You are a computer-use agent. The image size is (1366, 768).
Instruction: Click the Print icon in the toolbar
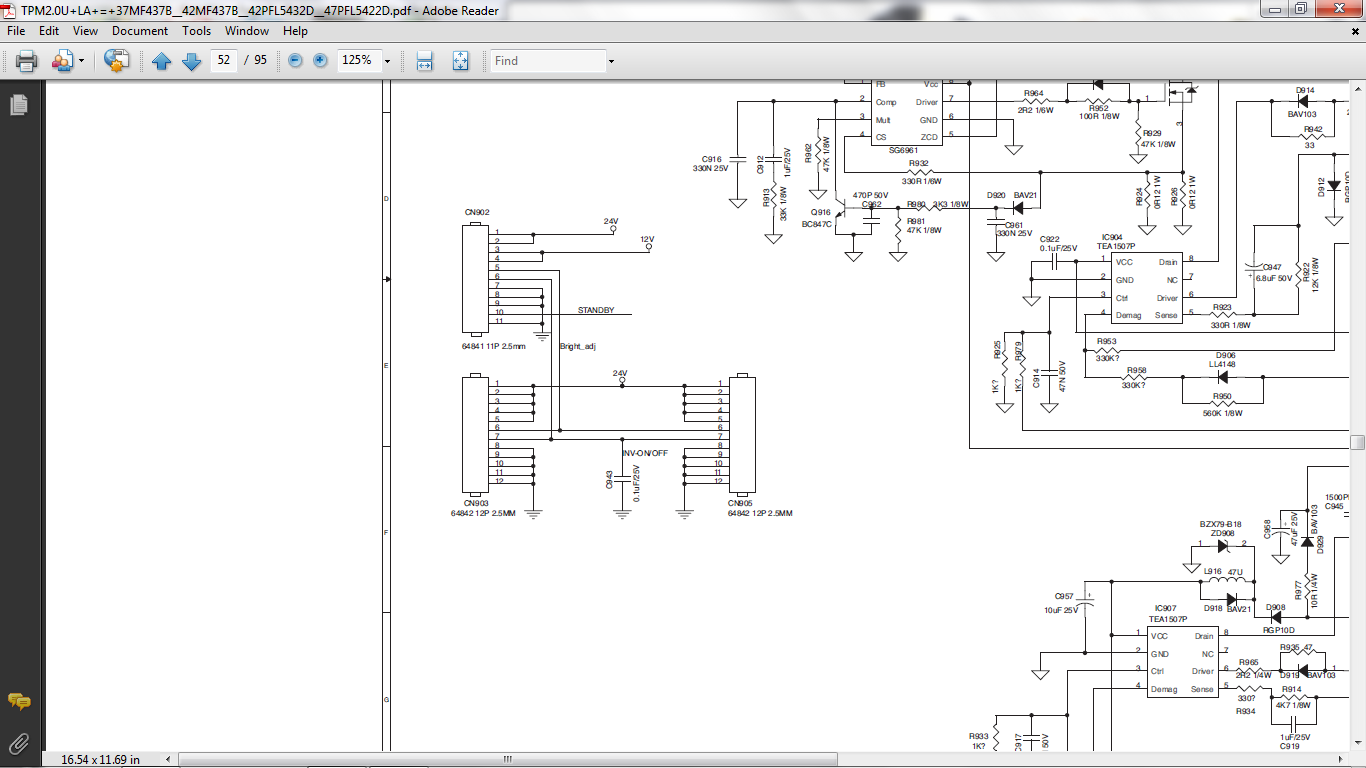click(26, 61)
